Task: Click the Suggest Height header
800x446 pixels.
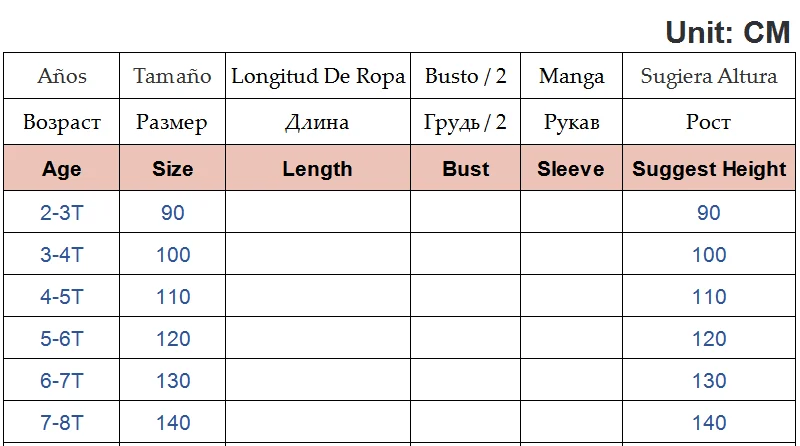Action: pos(709,169)
